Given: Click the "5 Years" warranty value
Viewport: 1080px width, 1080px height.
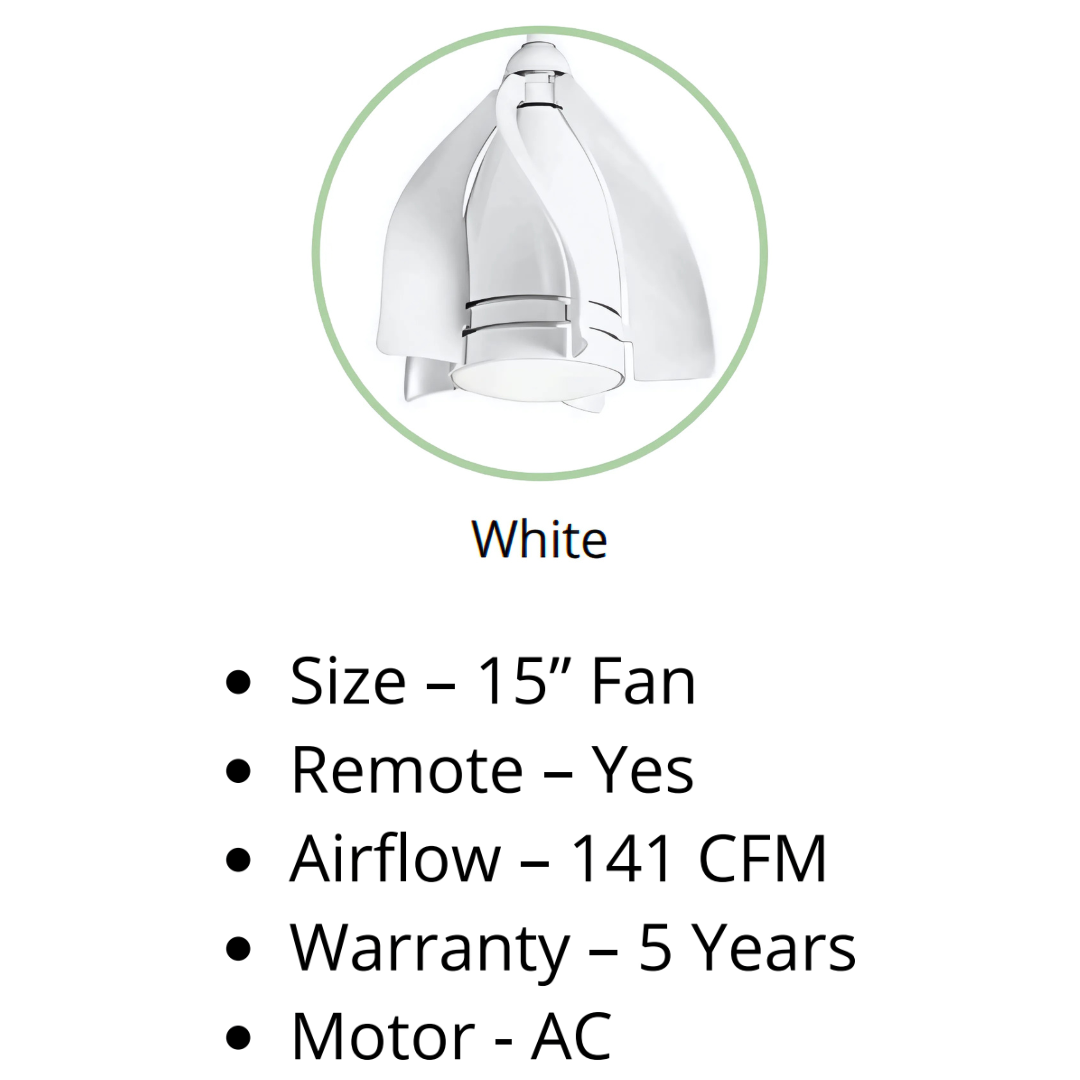Looking at the screenshot, I should pyautogui.click(x=747, y=948).
